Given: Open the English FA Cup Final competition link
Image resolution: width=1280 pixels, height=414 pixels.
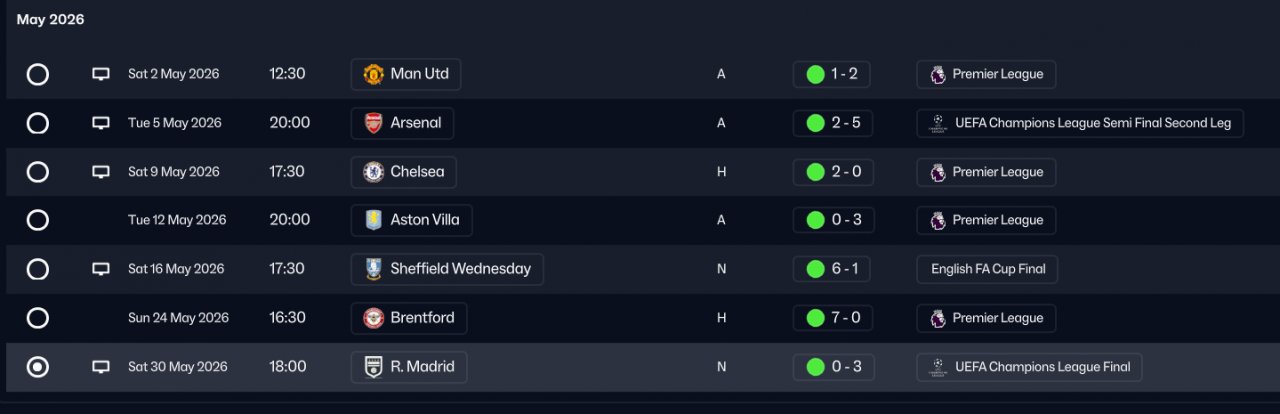Looking at the screenshot, I should pos(987,269).
